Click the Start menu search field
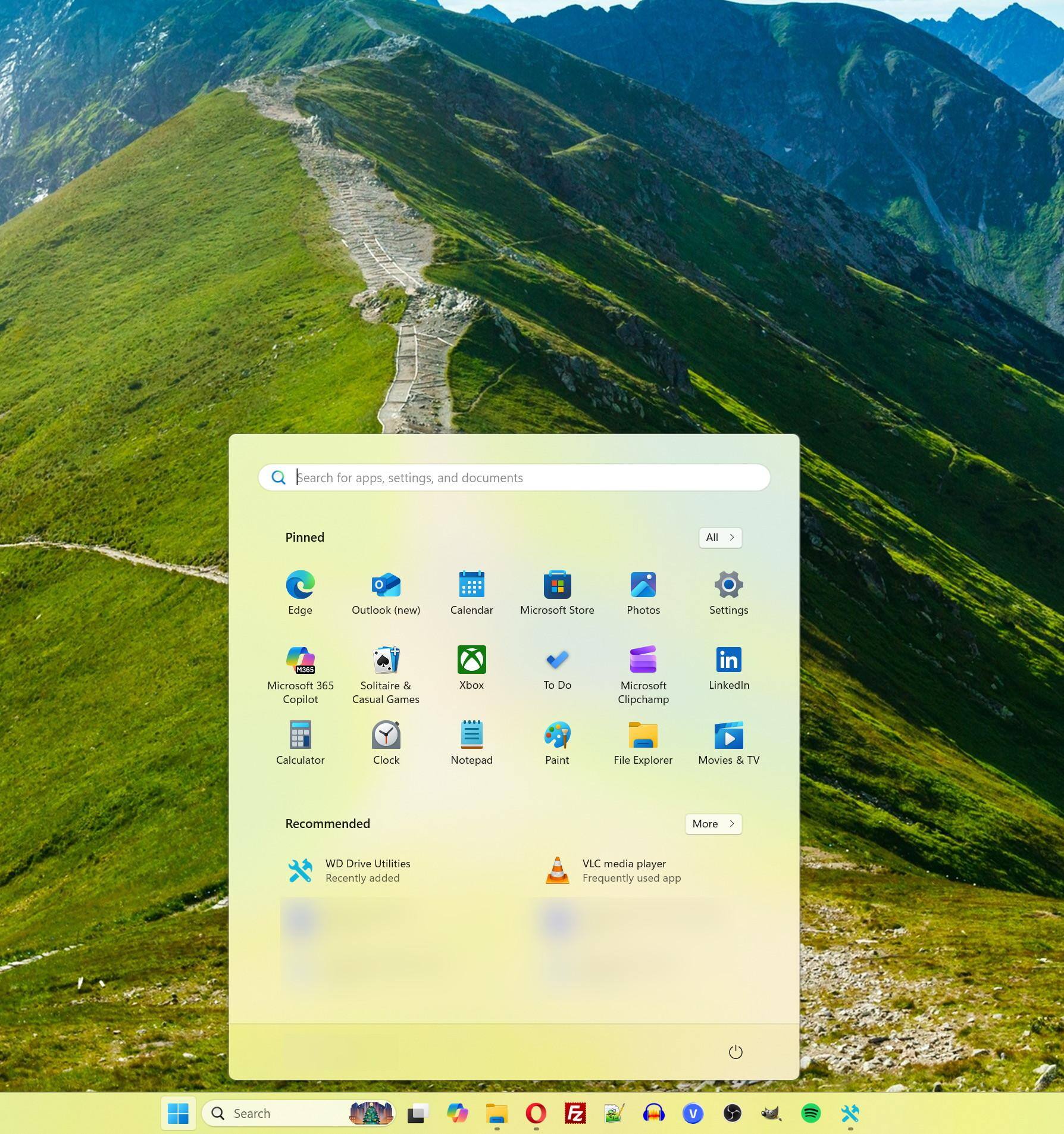Screen dimensions: 1064x1134 point(514,478)
